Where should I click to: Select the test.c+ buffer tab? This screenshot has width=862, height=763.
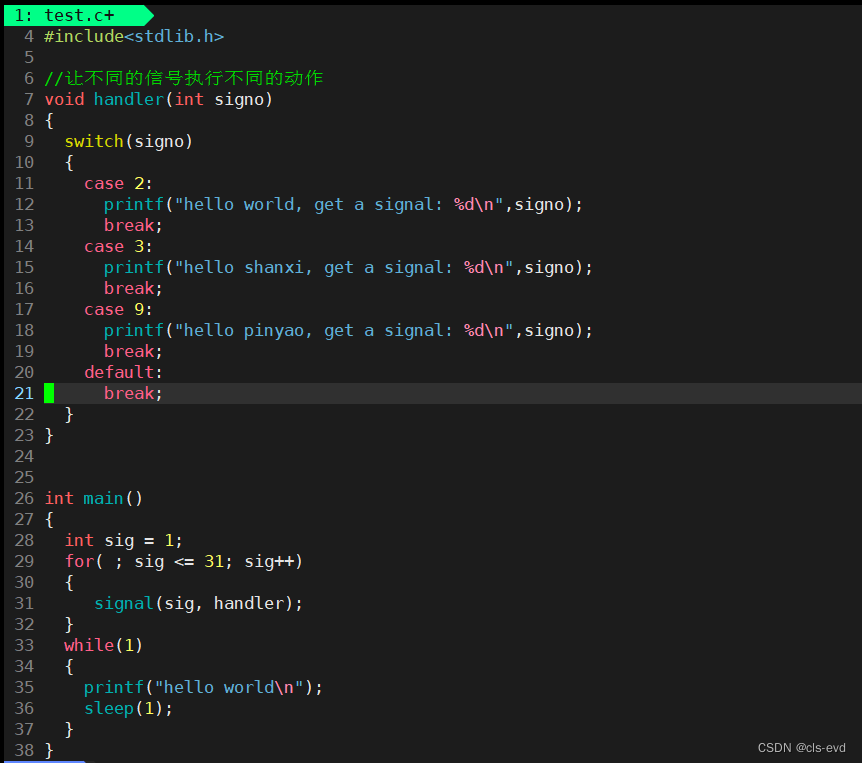[x=77, y=15]
